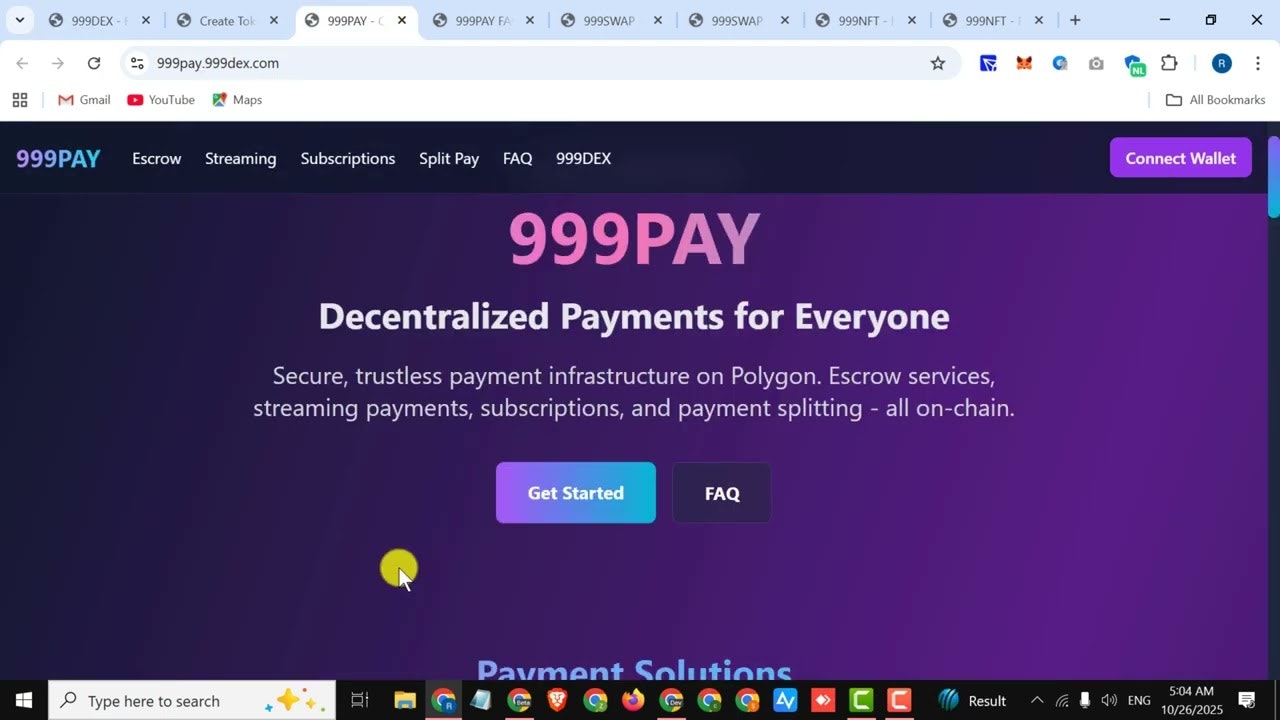Open the 999DEX link in navbar
This screenshot has height=720, width=1280.
(583, 158)
